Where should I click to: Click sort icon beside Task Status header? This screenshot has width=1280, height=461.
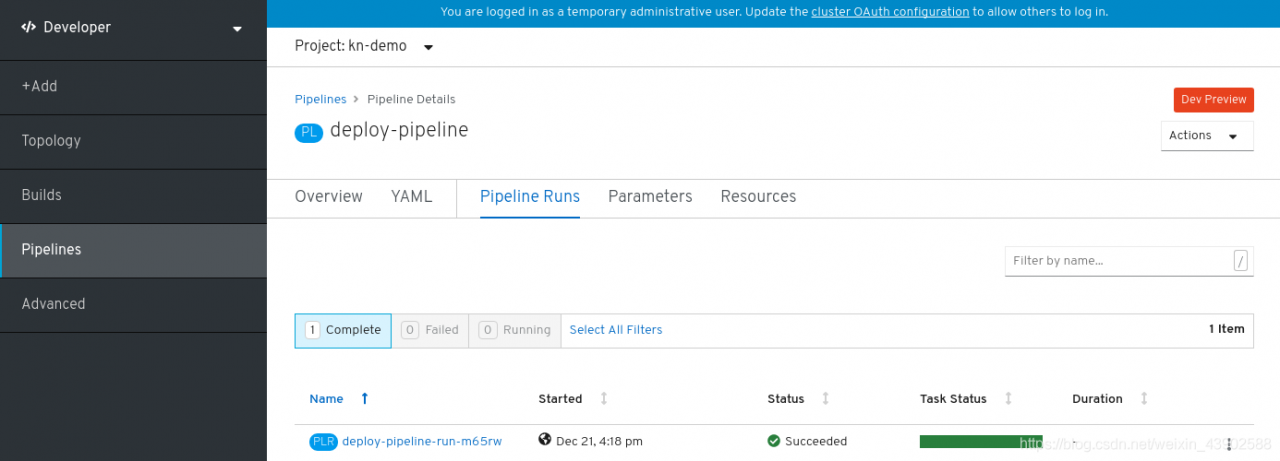tap(1008, 399)
